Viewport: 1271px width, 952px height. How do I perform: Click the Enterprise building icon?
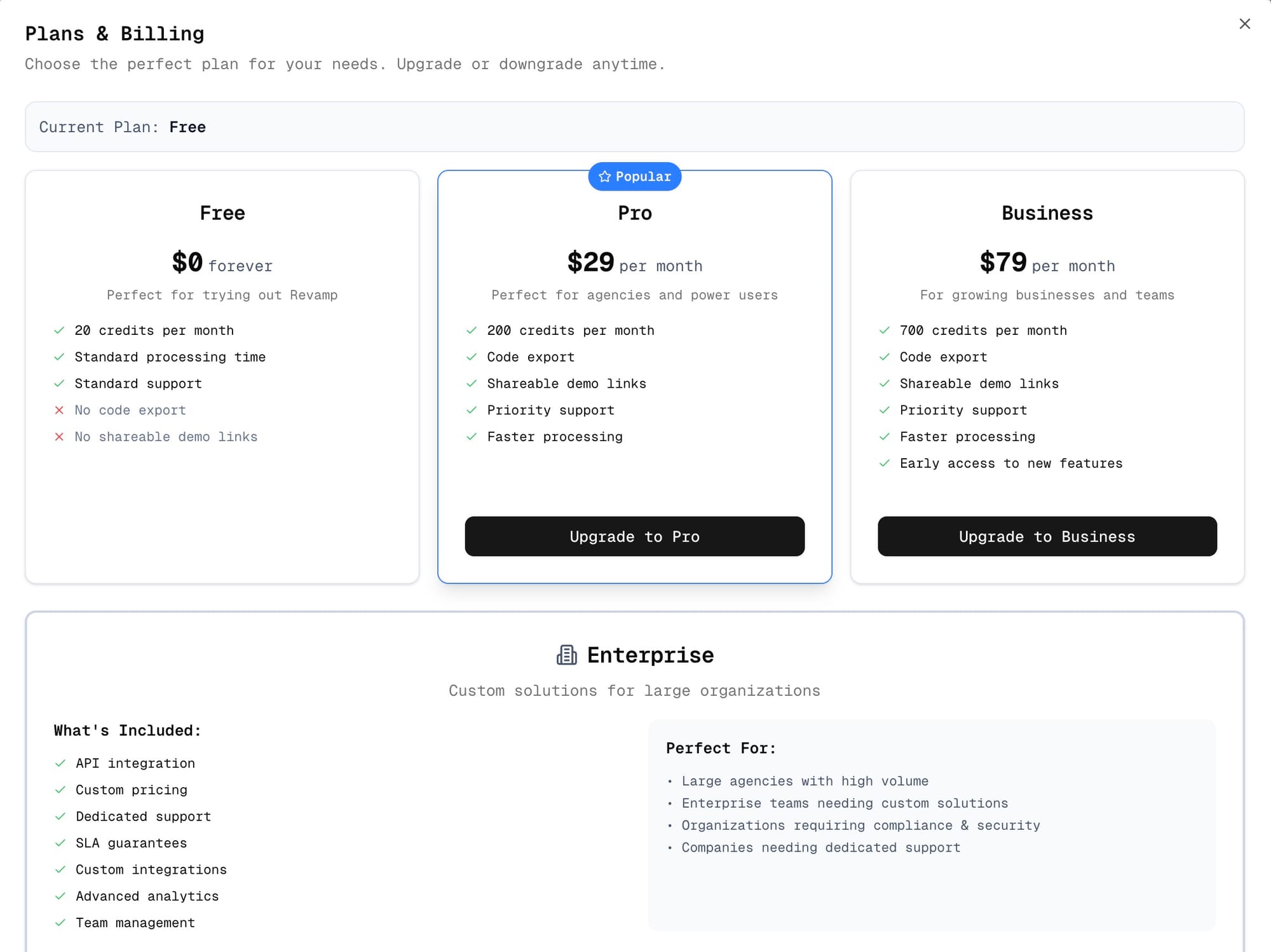566,654
